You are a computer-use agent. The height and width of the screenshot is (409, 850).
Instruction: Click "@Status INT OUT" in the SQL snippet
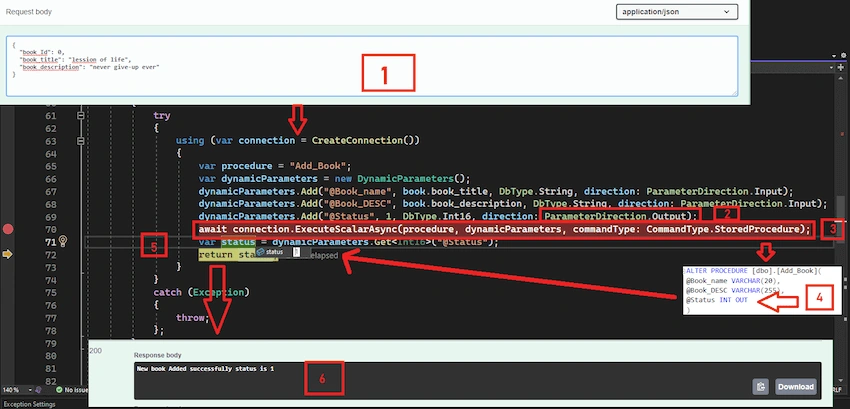click(717, 300)
